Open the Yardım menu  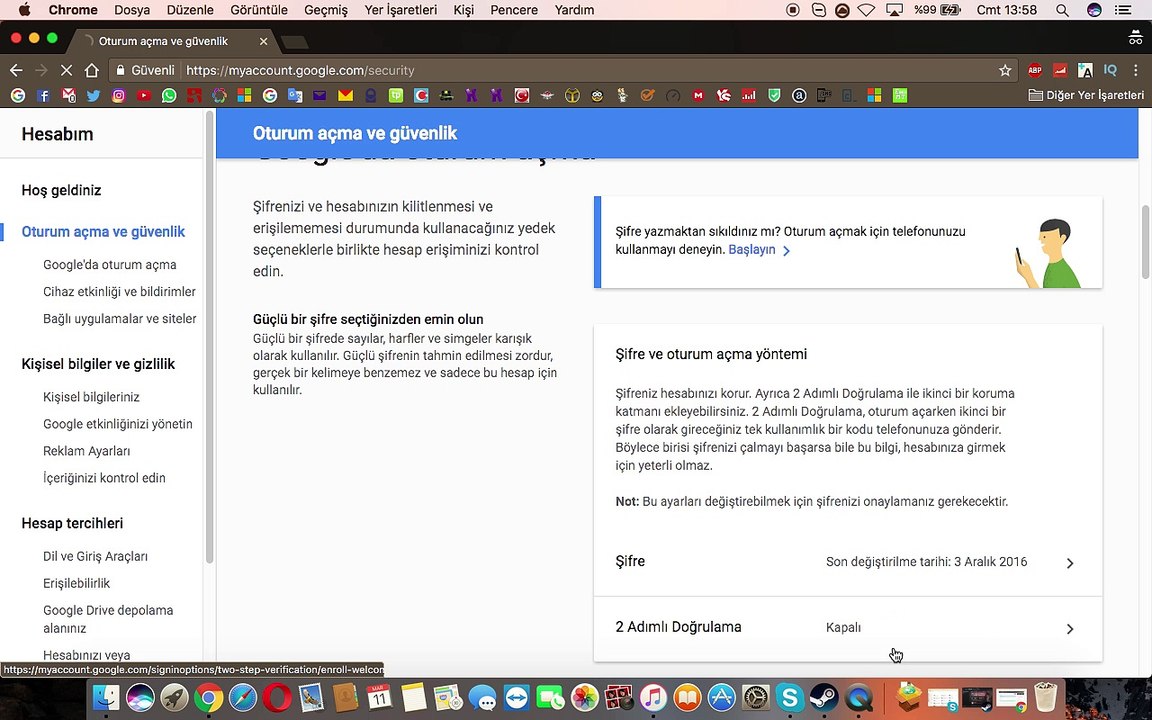pyautogui.click(x=574, y=10)
